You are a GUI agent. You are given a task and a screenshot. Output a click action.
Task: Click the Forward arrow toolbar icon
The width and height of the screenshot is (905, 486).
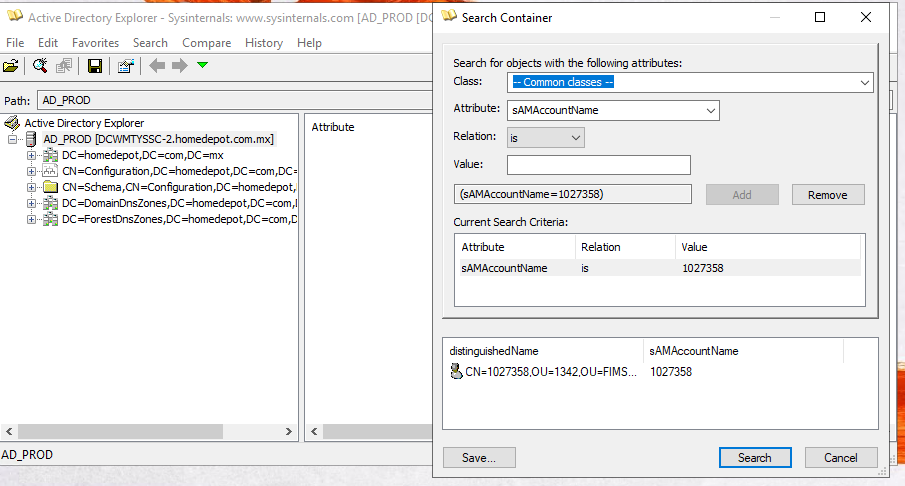[x=179, y=65]
